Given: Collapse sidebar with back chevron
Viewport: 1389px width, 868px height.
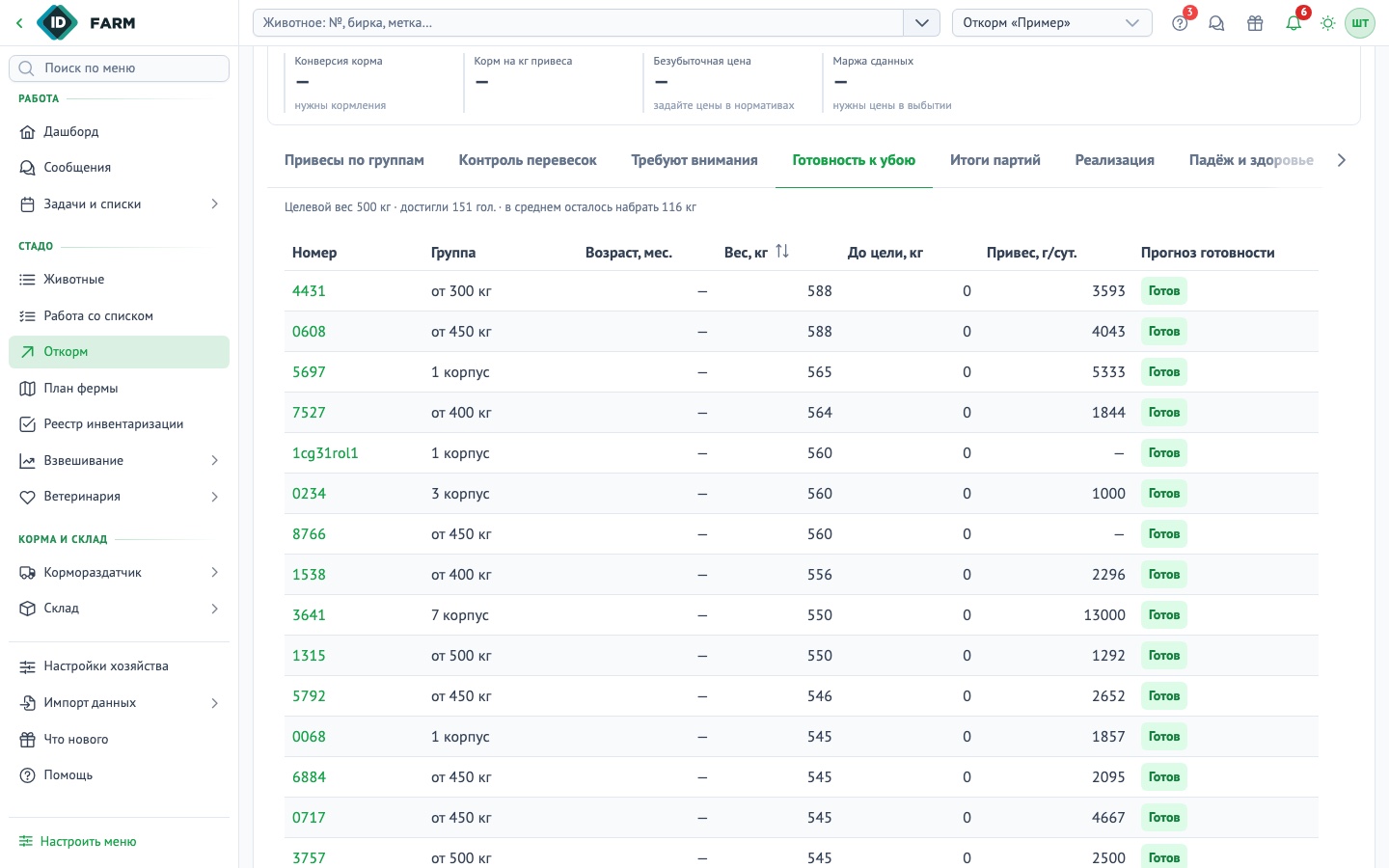Looking at the screenshot, I should (x=19, y=23).
